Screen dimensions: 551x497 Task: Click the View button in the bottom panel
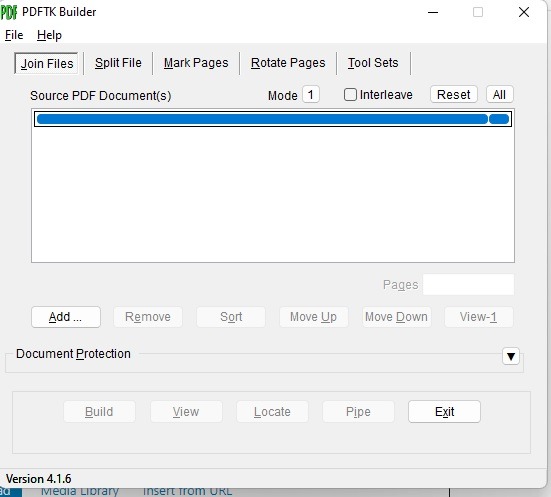pyautogui.click(x=186, y=412)
